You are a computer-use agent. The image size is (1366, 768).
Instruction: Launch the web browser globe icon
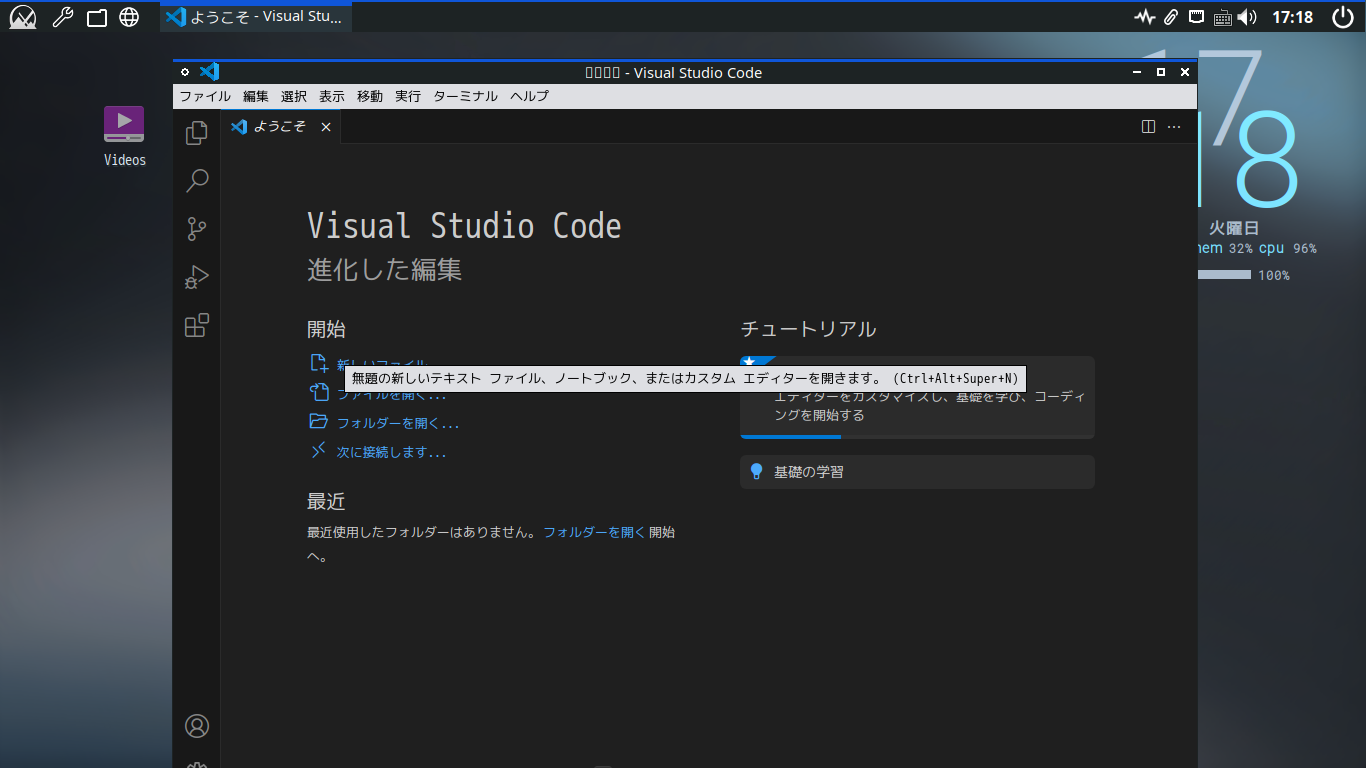point(129,17)
